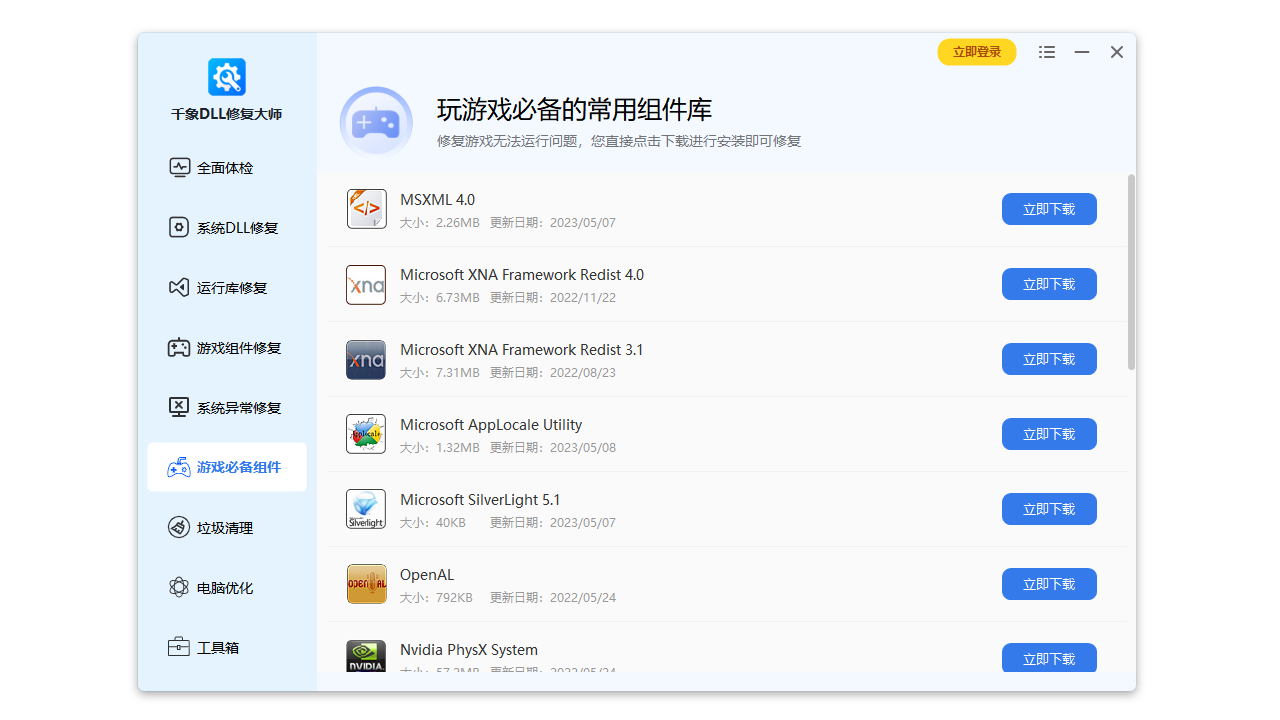Download Microsoft SilverLight 5.1
The height and width of the screenshot is (720, 1280).
coord(1048,509)
